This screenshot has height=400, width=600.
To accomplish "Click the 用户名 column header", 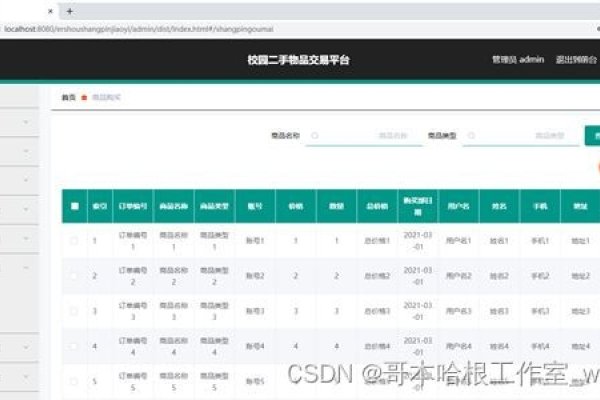I will 458,206.
